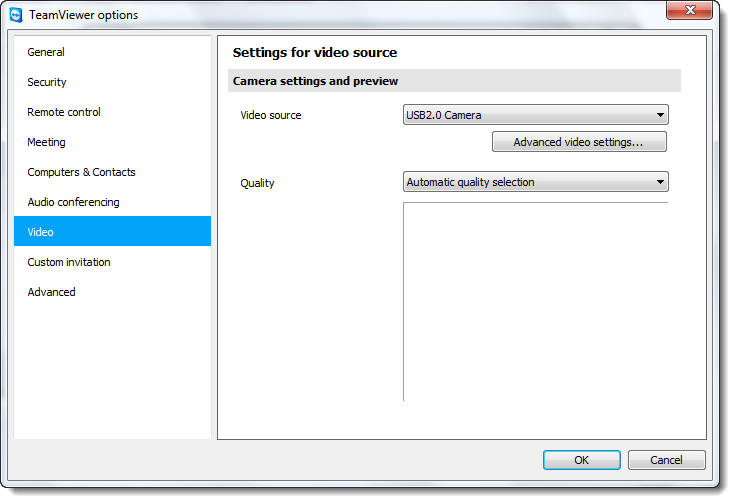The image size is (735, 503).
Task: Click the USB2.0 Camera combo box
Action: tap(536, 115)
